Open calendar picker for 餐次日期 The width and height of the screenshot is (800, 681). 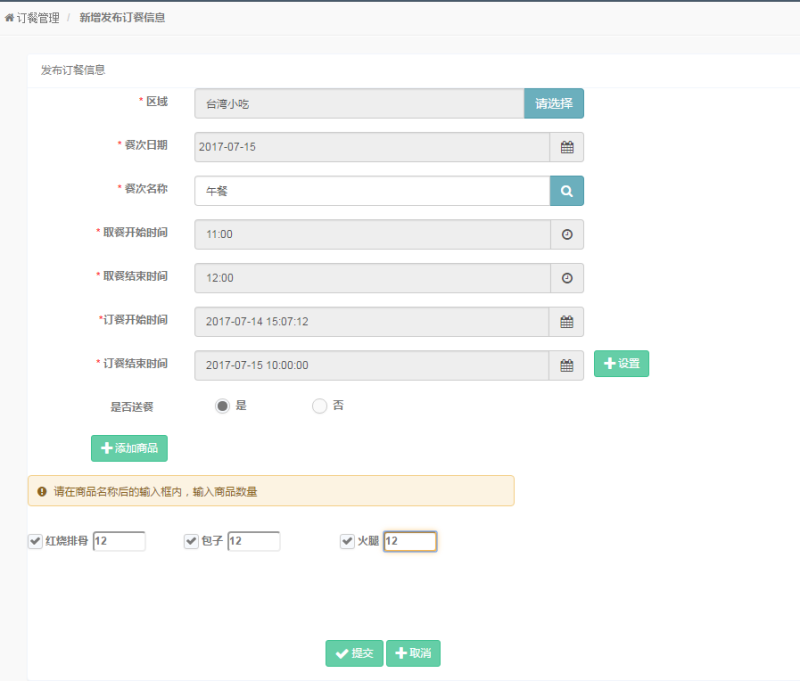coord(567,147)
